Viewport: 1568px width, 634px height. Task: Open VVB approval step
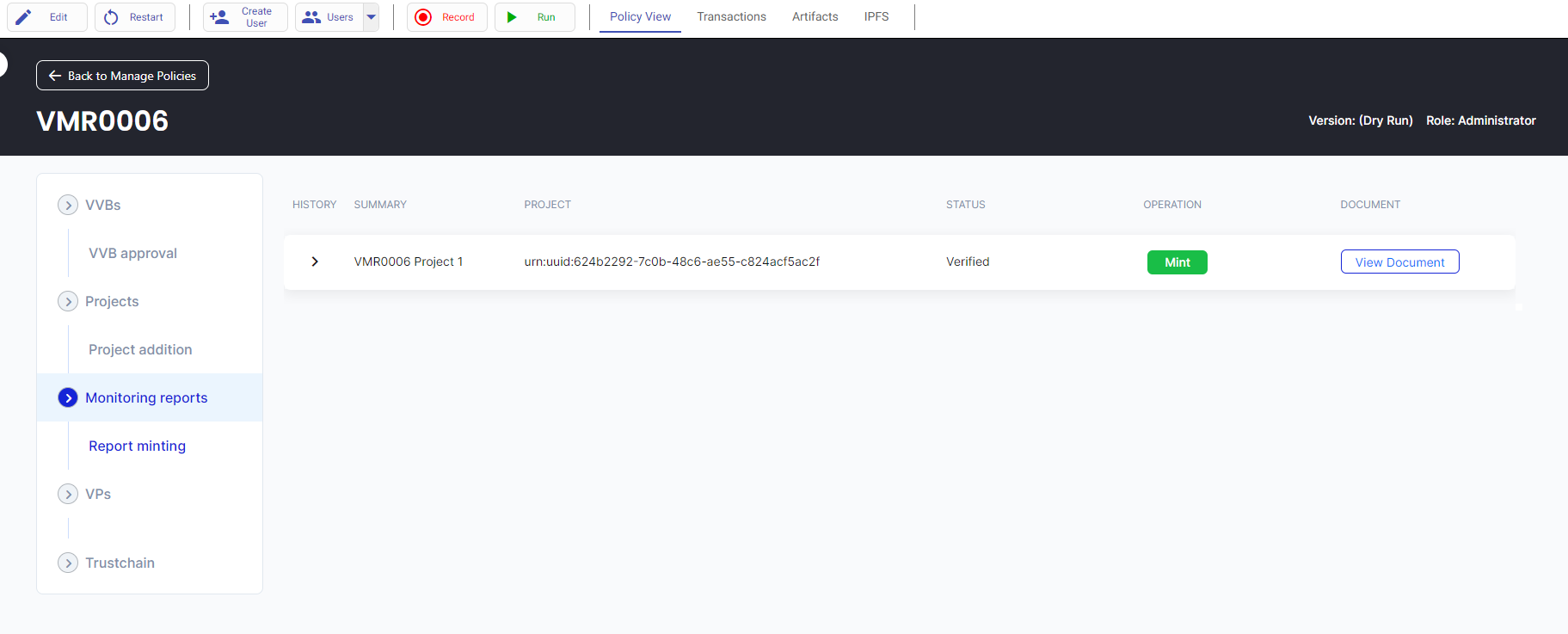[132, 253]
